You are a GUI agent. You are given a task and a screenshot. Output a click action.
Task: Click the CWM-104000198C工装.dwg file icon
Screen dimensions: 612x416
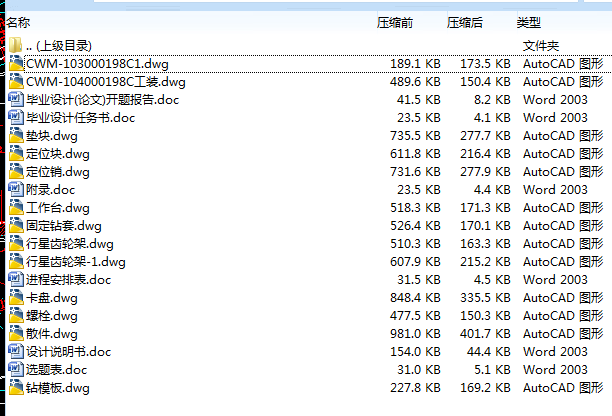coord(16,81)
